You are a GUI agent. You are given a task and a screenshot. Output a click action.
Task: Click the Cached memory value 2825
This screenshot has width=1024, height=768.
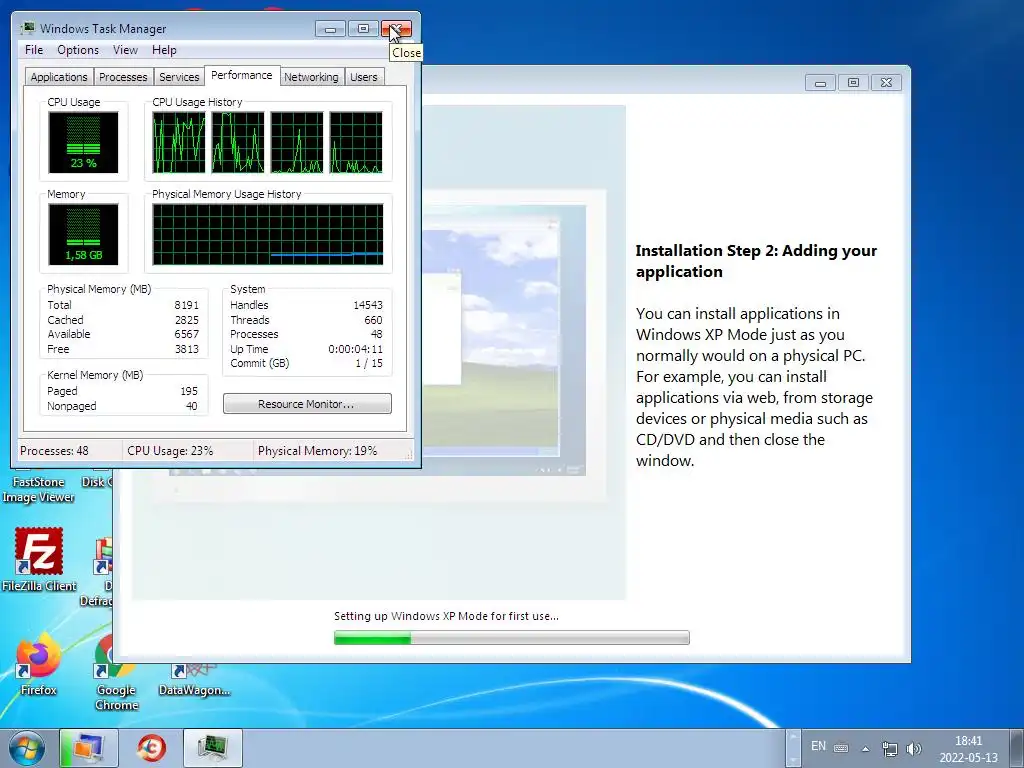click(186, 320)
